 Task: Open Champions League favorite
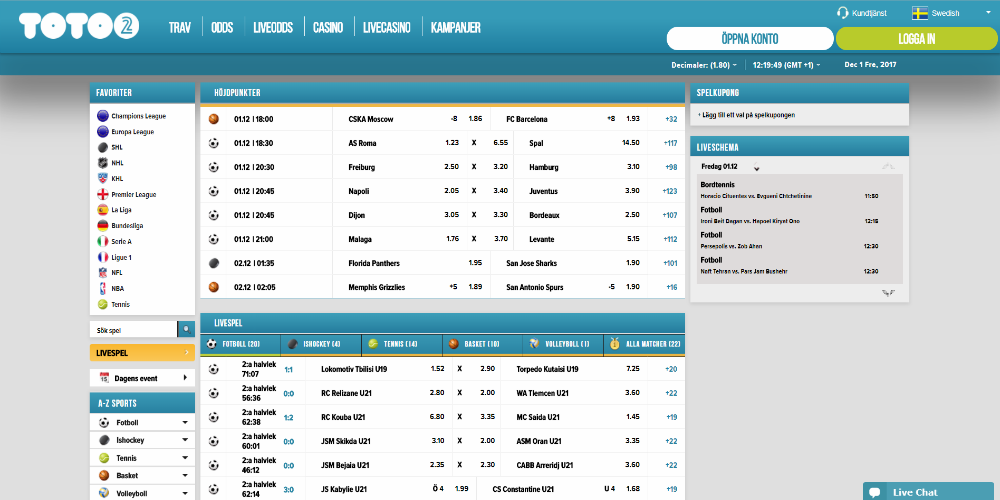coord(102,116)
